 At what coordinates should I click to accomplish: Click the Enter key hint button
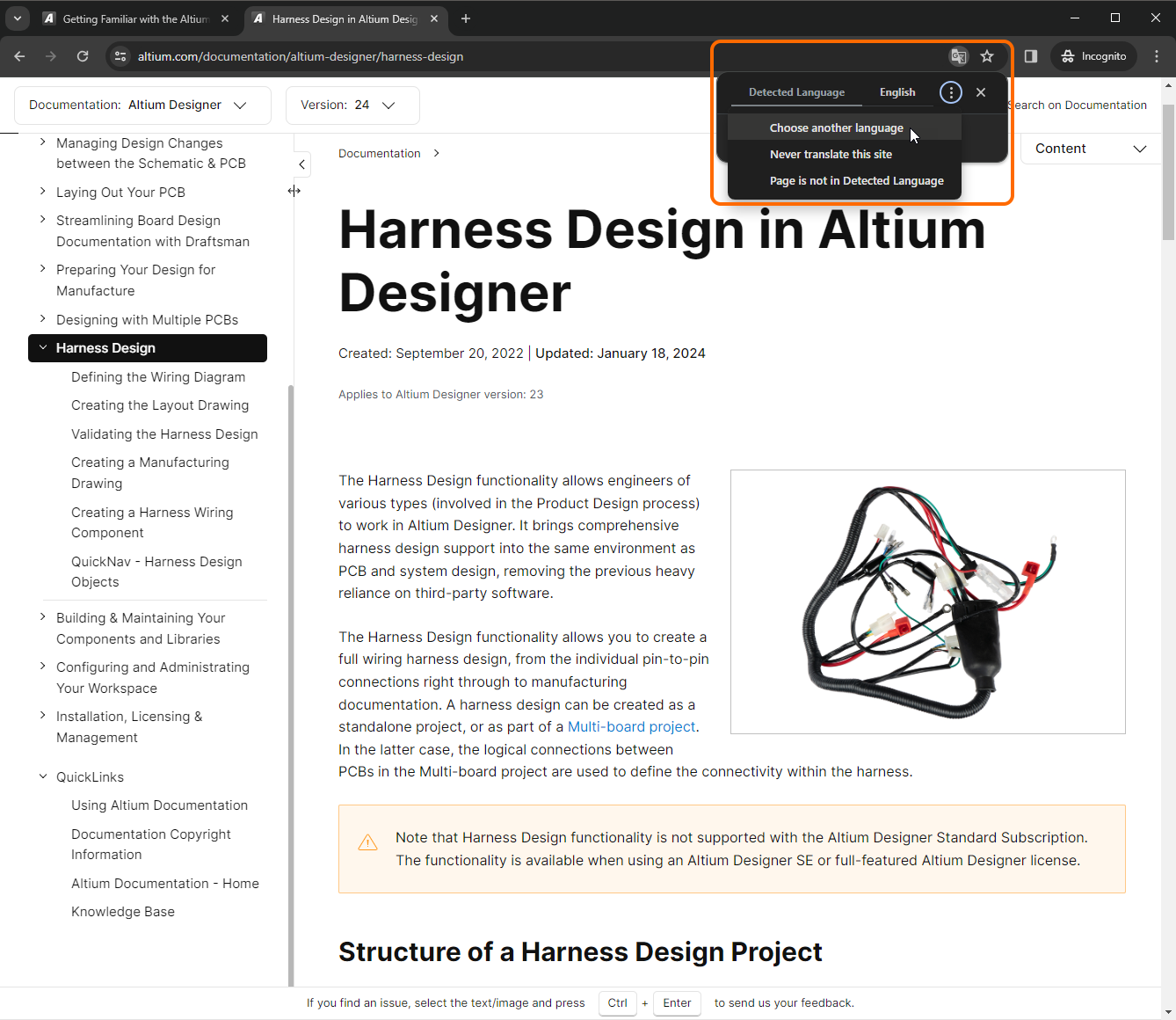[x=677, y=1003]
